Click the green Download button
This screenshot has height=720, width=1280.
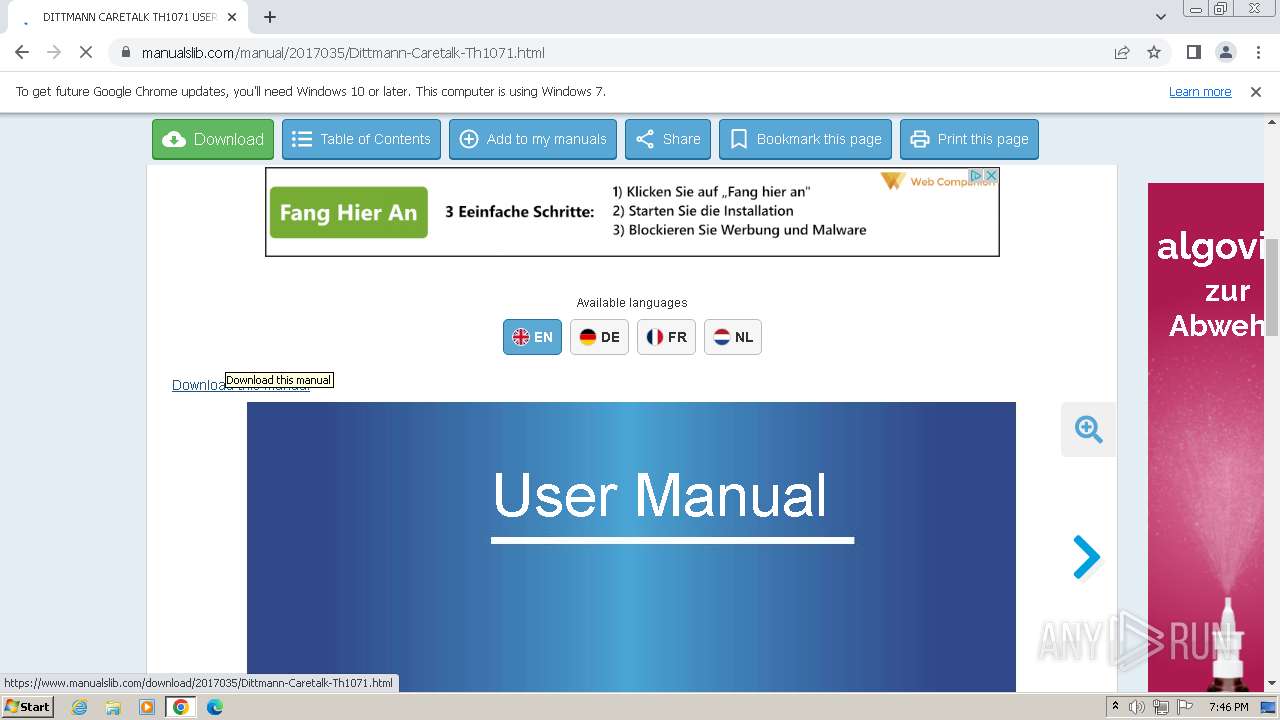click(x=213, y=139)
